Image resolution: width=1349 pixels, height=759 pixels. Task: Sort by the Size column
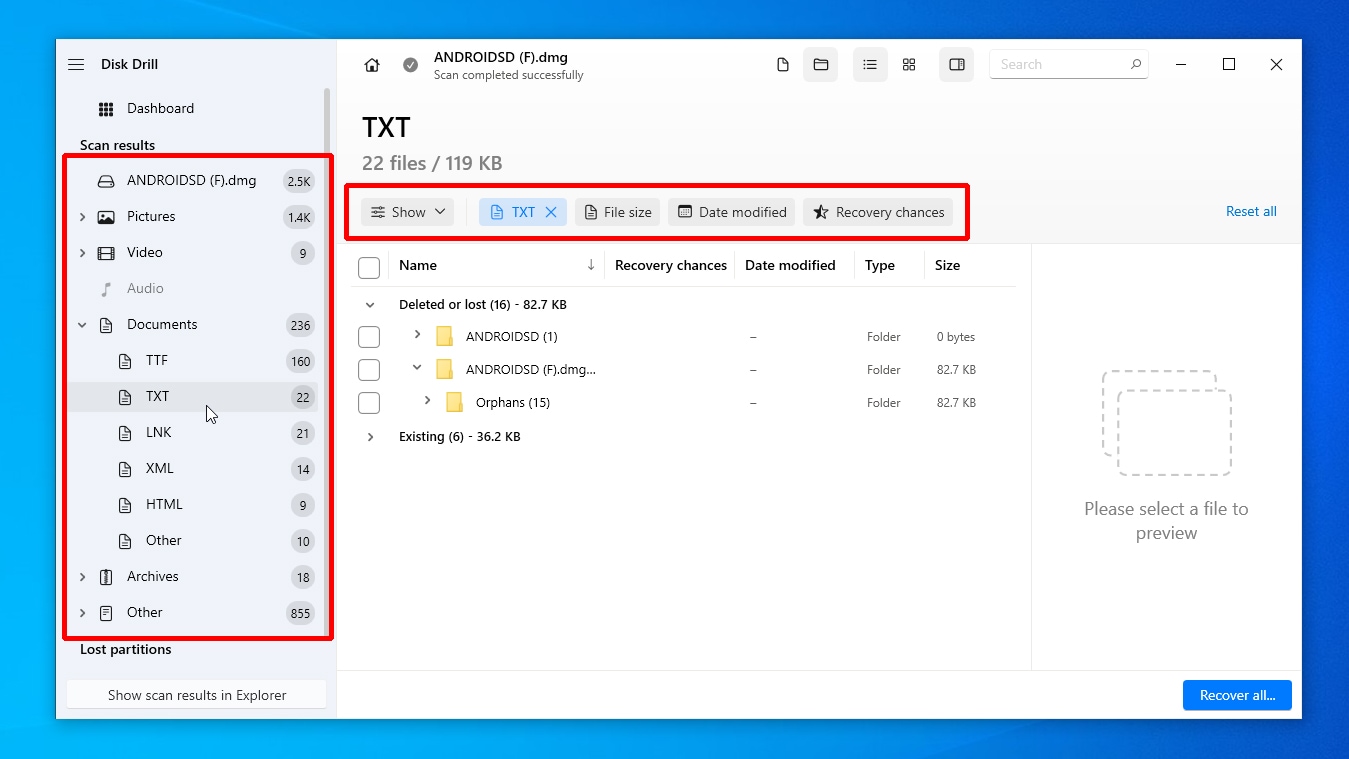point(947,265)
